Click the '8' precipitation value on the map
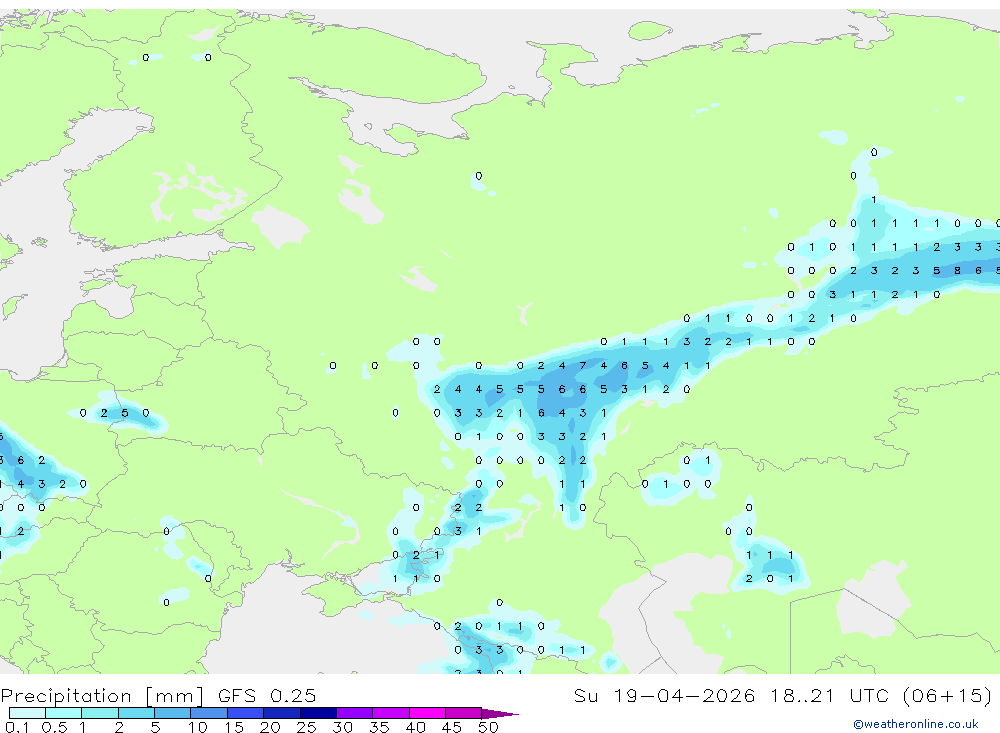 point(957,270)
